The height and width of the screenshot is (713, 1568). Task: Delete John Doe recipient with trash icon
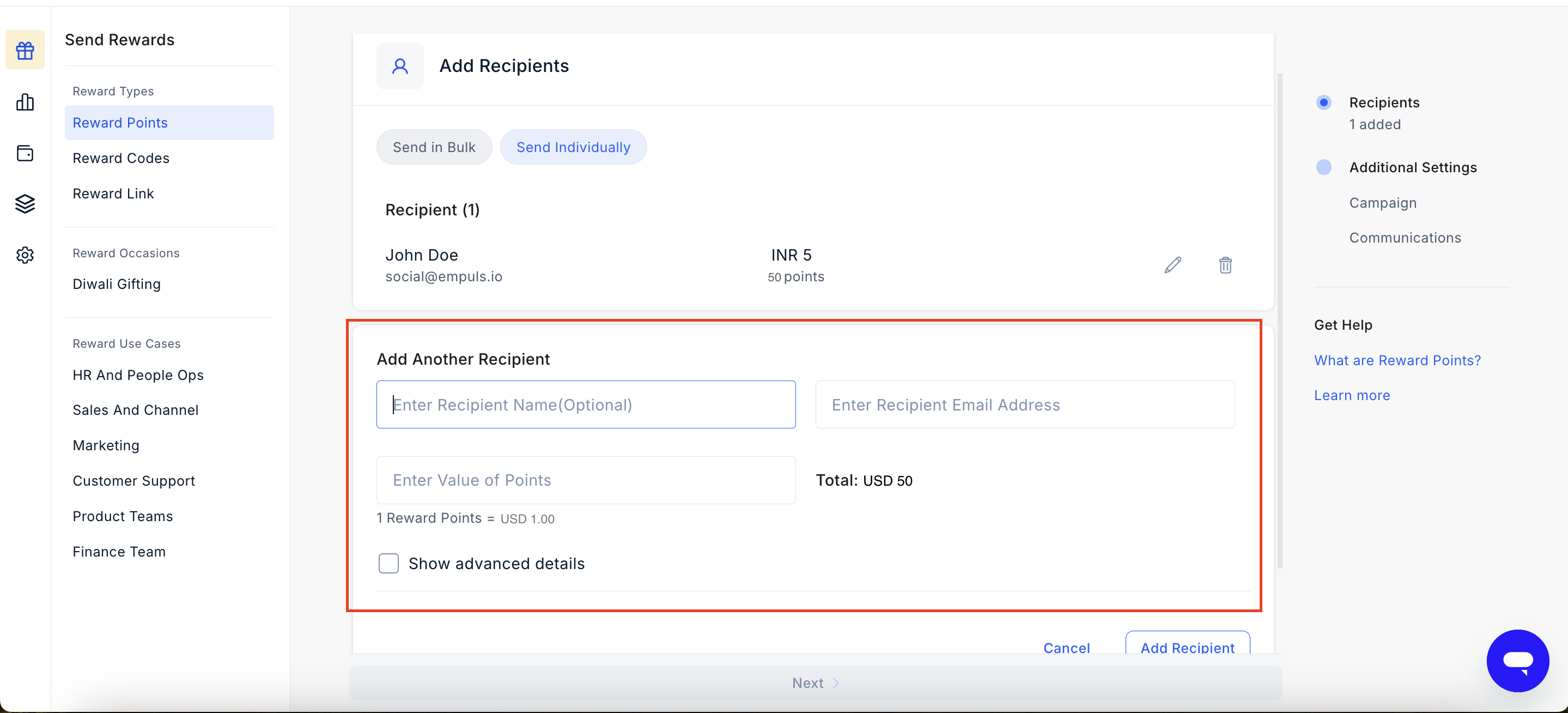tap(1225, 265)
